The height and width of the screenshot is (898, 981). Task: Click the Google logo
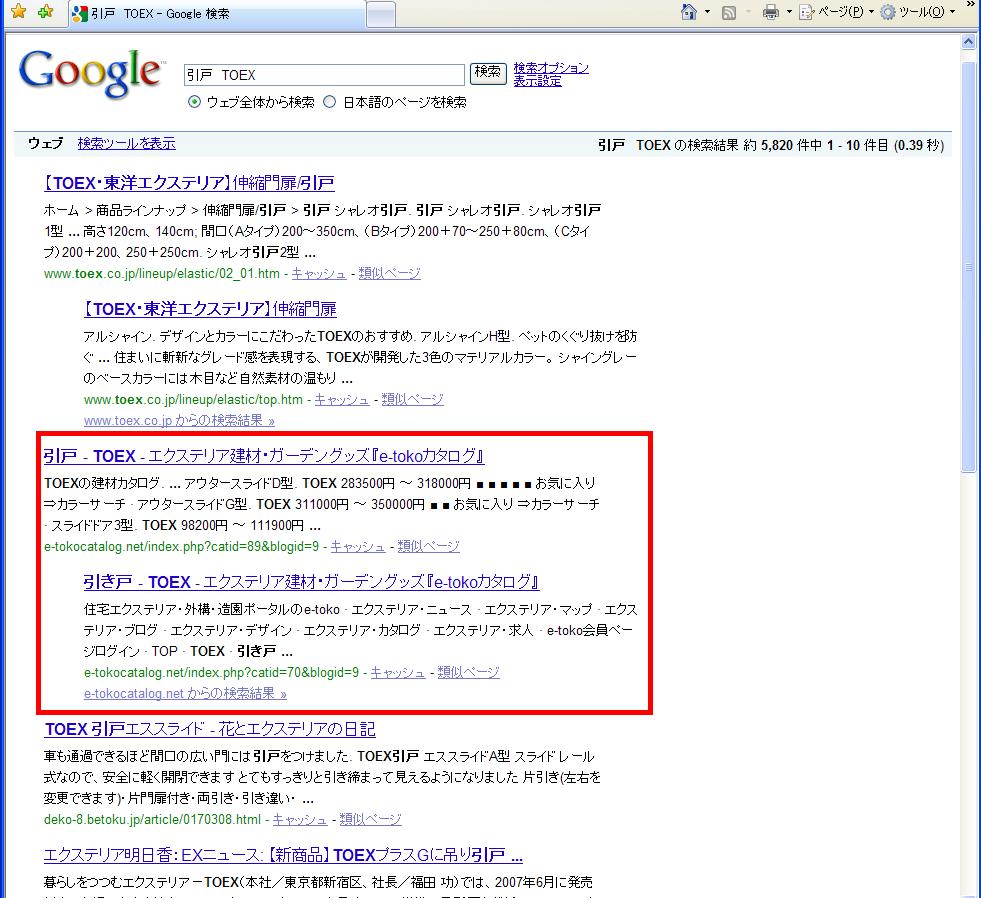(x=90, y=72)
